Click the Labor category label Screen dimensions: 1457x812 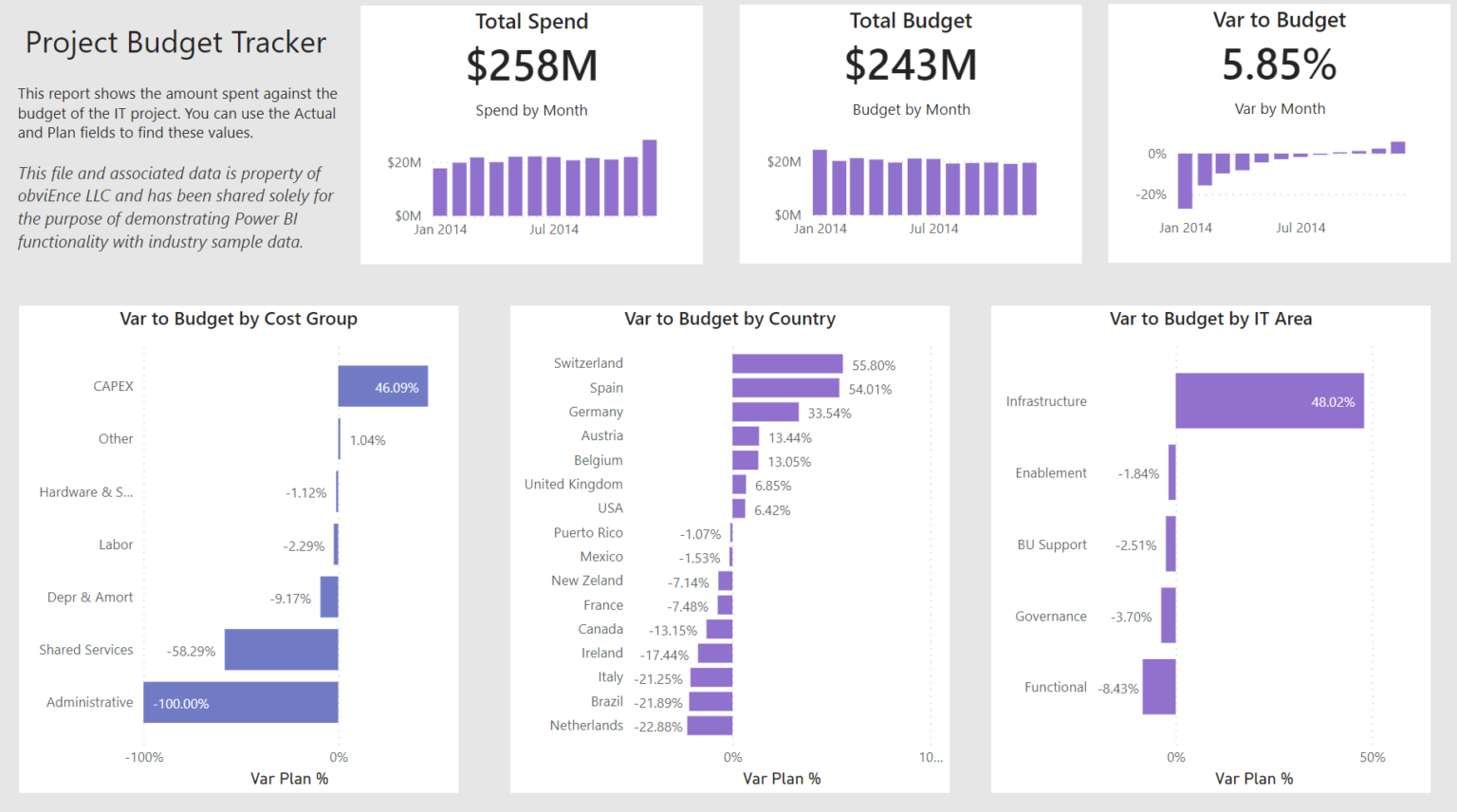(117, 544)
